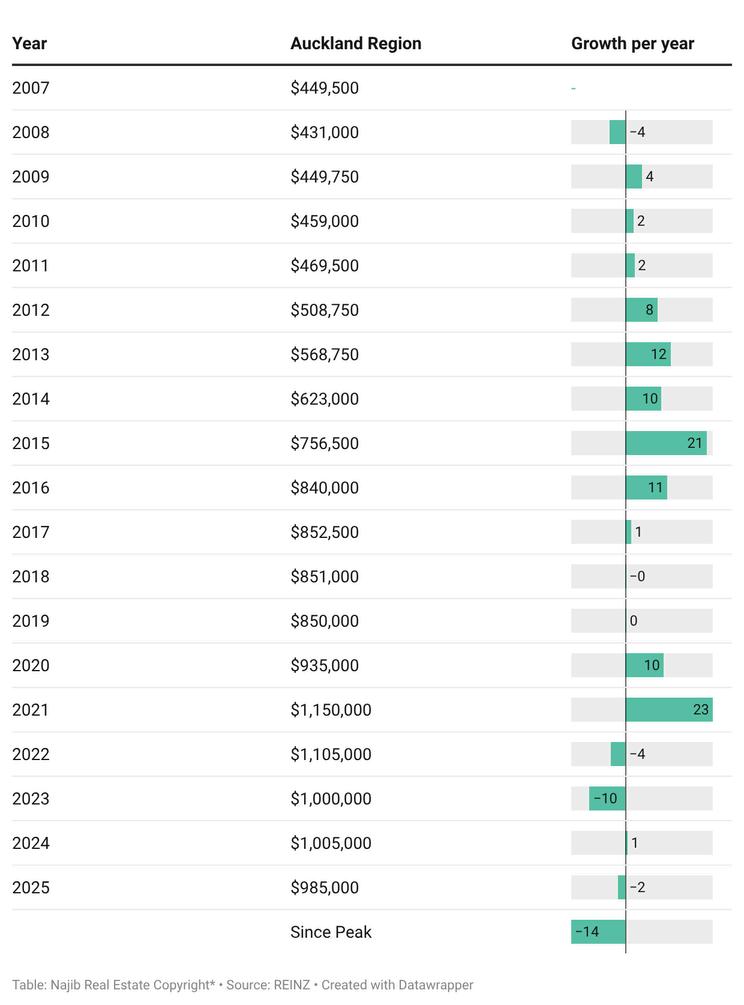Click the year 2020 cell
Image resolution: width=744 pixels, height=1005 pixels.
point(31,665)
